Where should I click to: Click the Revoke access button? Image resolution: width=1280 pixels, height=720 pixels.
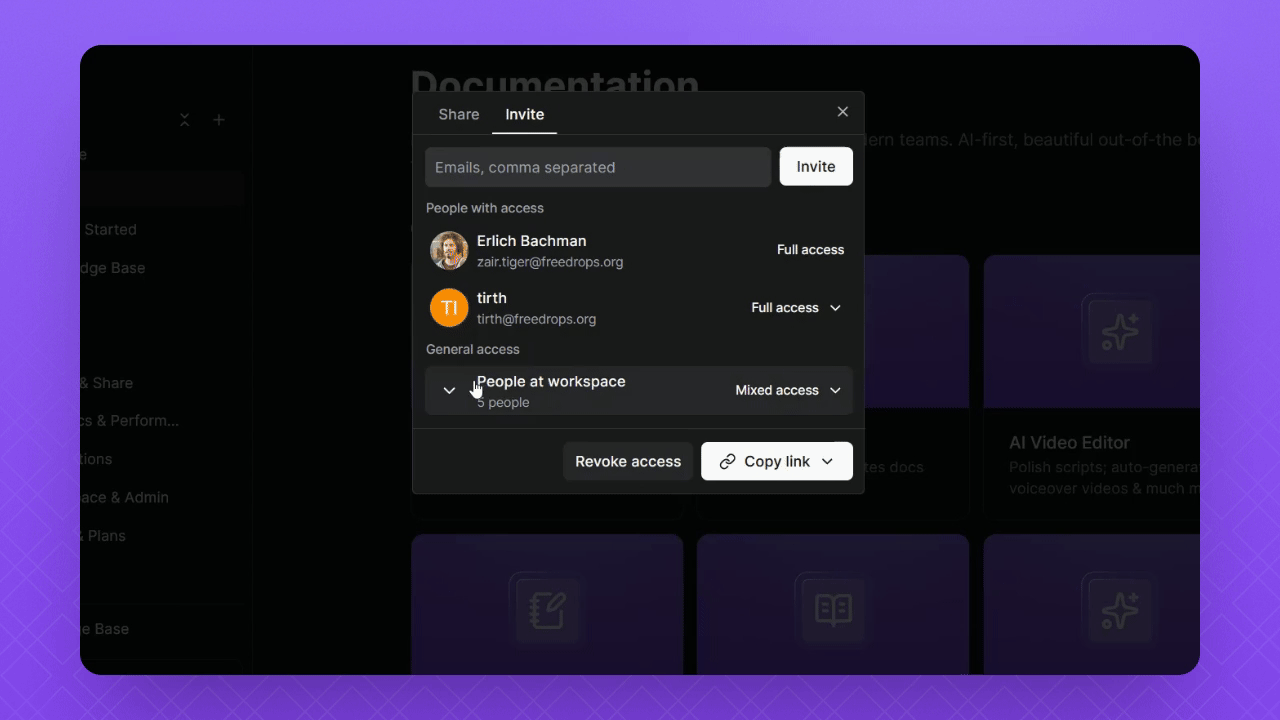pyautogui.click(x=628, y=462)
